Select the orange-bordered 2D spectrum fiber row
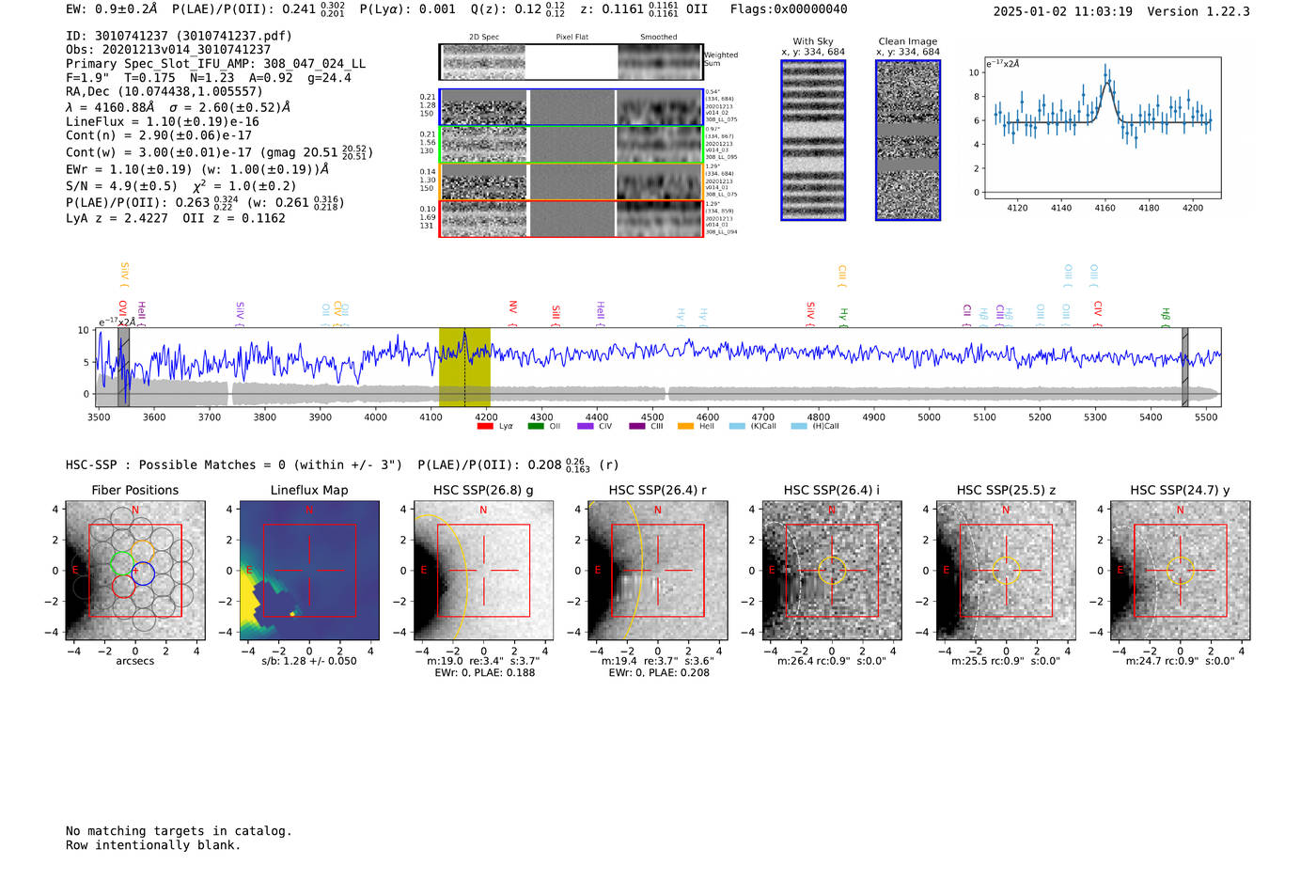The height and width of the screenshot is (896, 1316). tap(571, 181)
